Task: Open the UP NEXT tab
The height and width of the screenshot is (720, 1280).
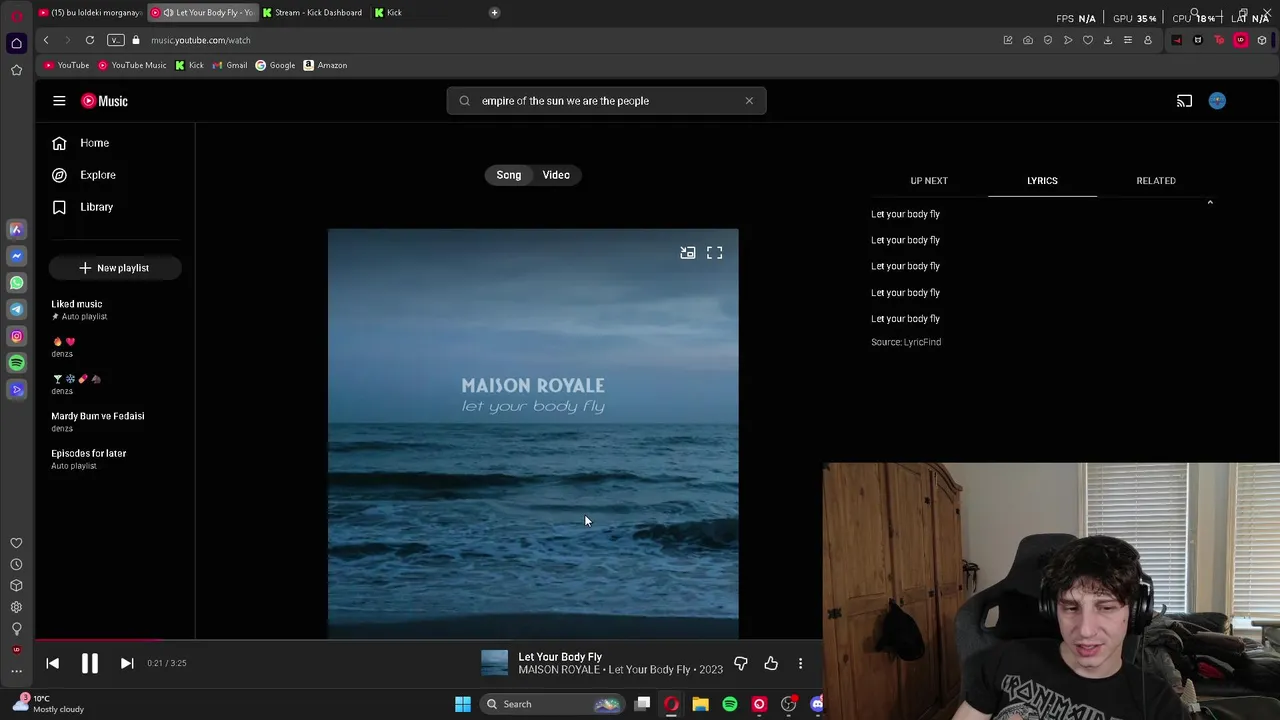Action: coord(929,181)
